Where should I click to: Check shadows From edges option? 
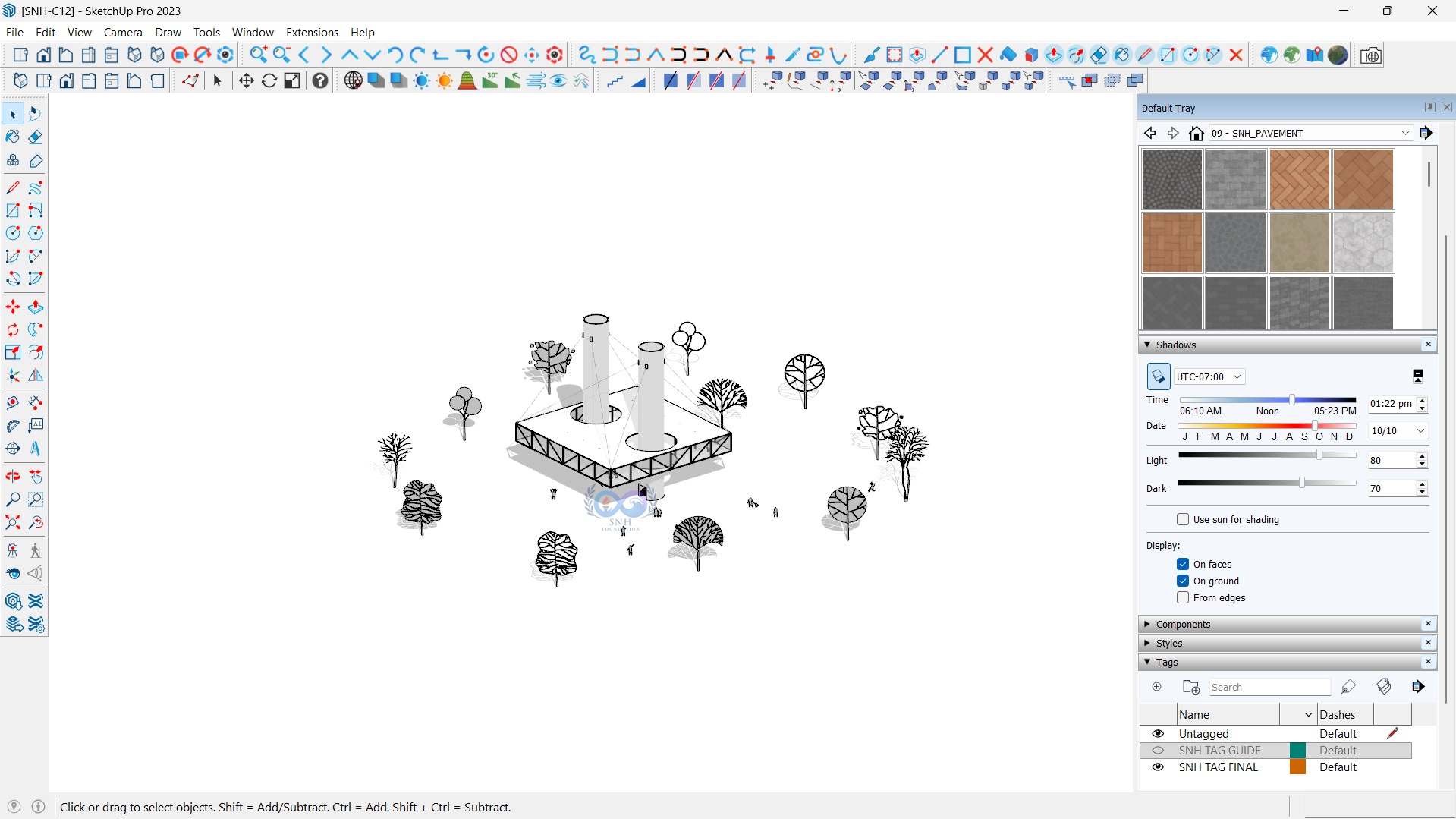point(1183,597)
